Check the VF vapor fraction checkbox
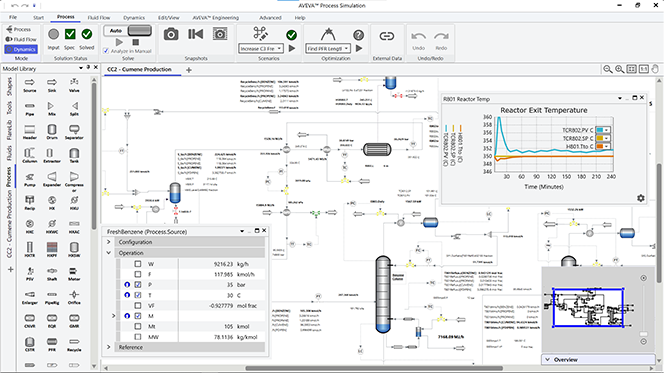This screenshot has width=664, height=373. (138, 306)
